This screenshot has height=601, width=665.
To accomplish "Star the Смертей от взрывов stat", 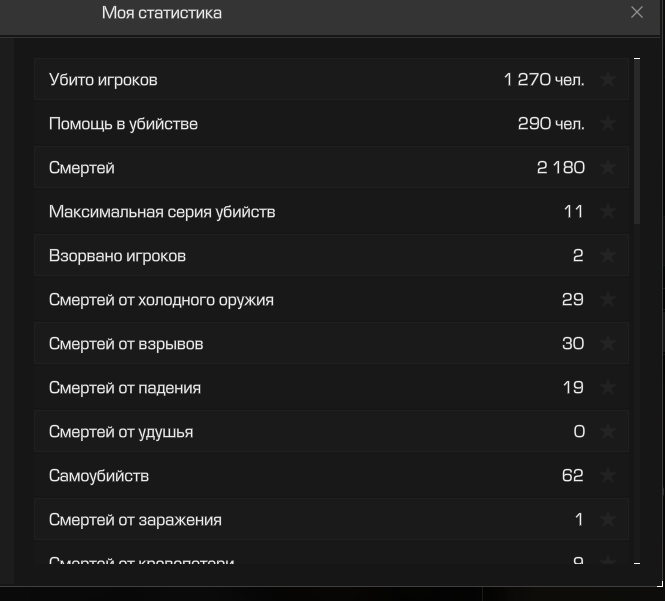I will tap(608, 343).
